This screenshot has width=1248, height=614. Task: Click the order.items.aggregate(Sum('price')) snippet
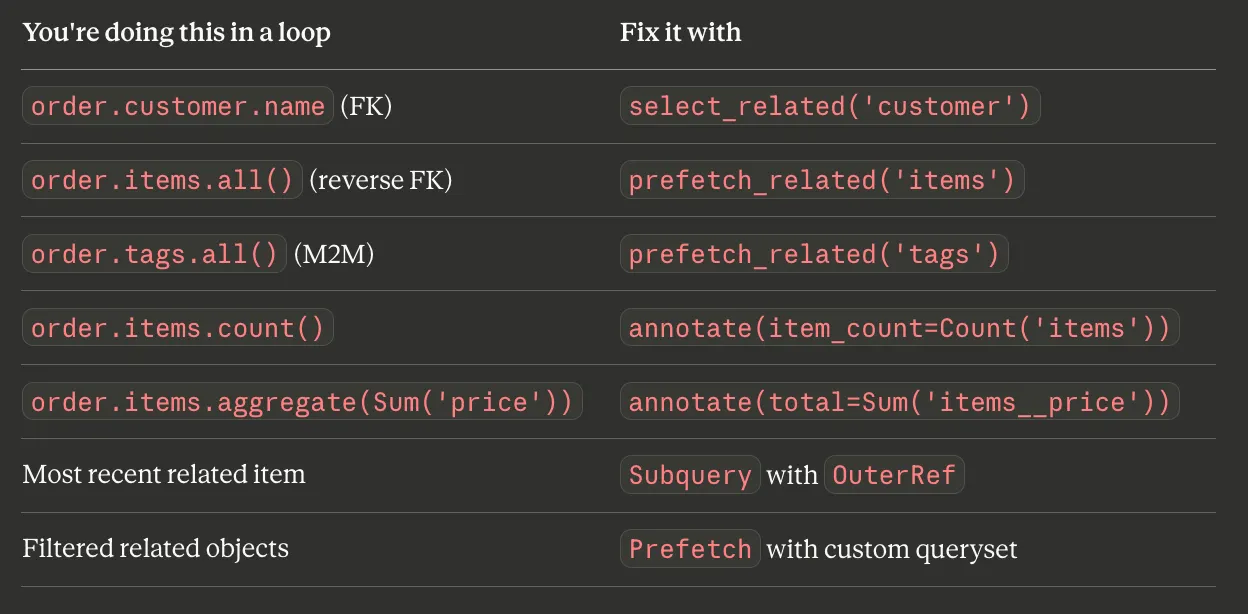point(302,402)
